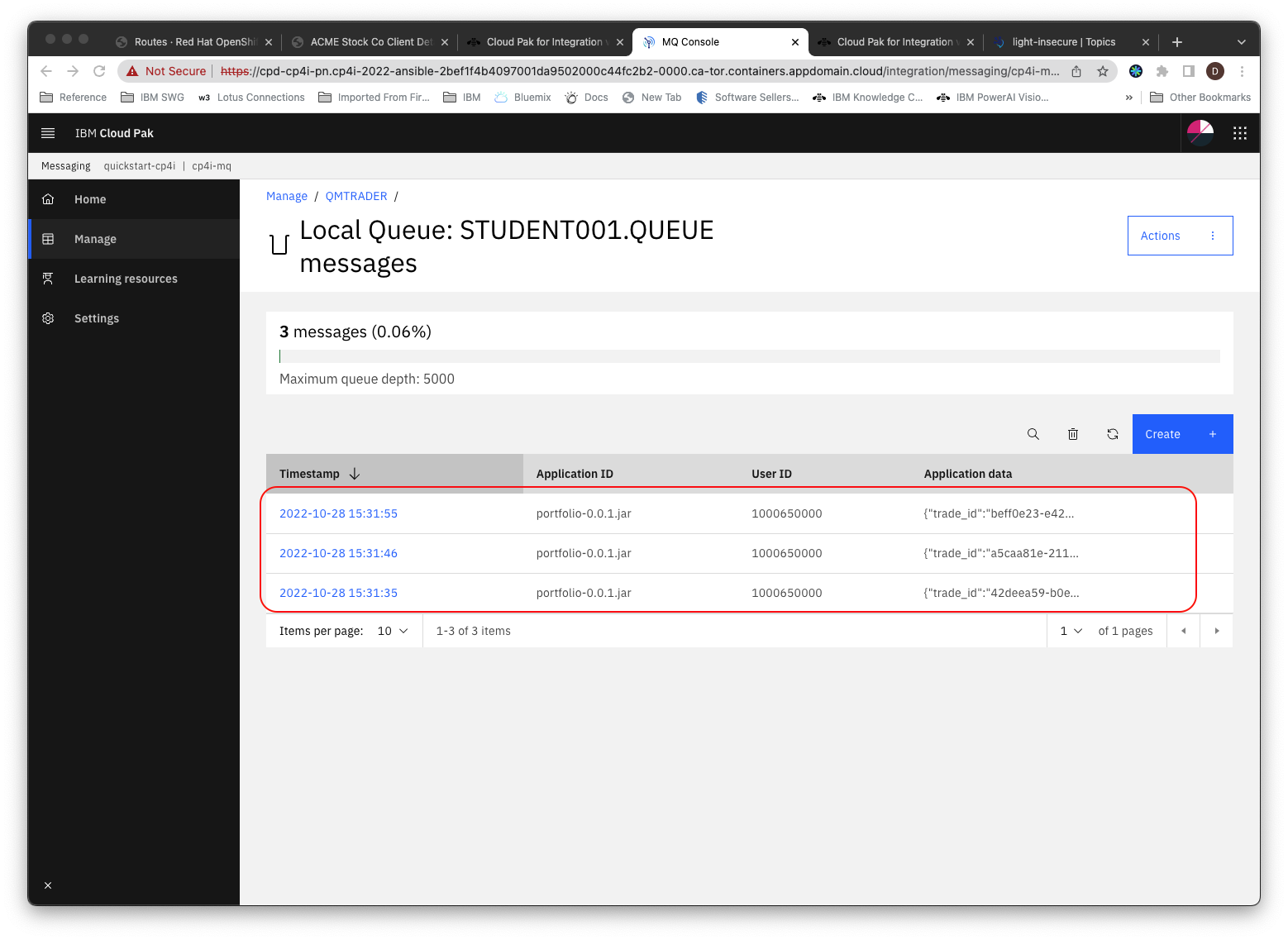Toggle the browser side panel icon
1288x940 pixels.
click(x=1189, y=71)
